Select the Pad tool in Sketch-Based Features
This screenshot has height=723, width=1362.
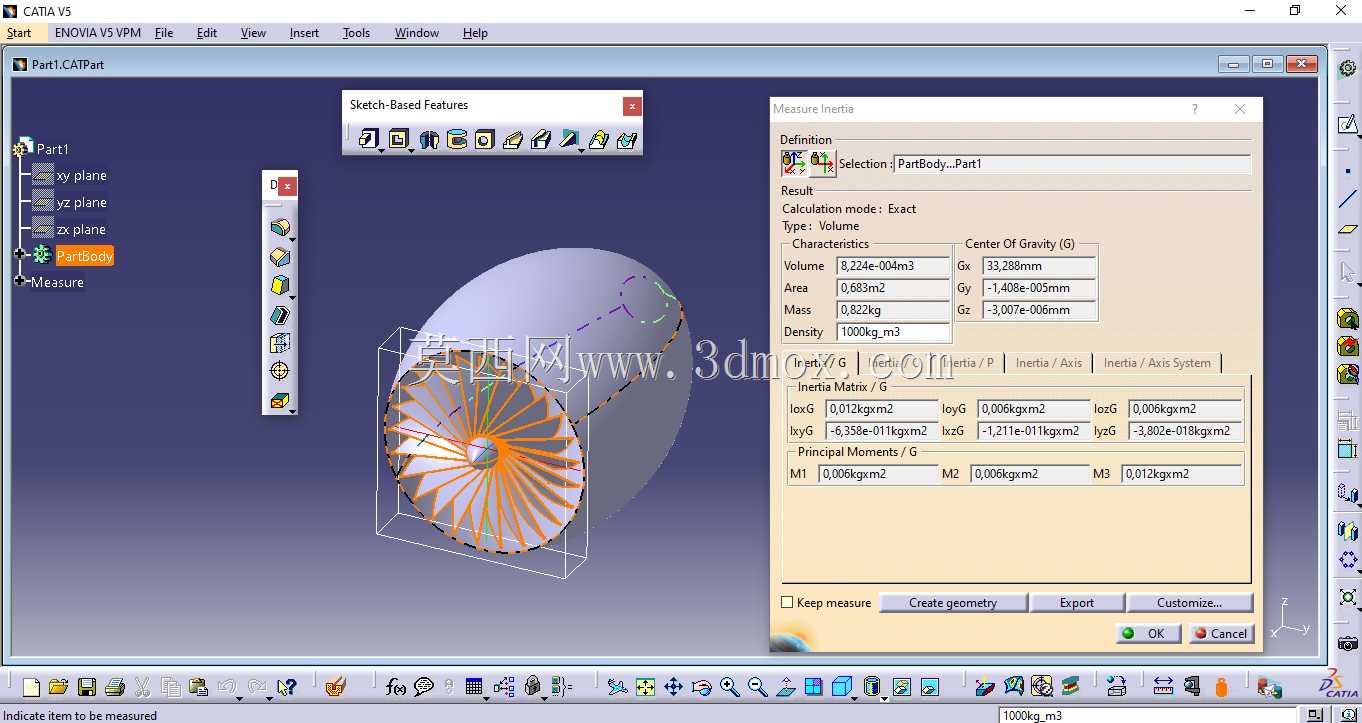point(367,139)
